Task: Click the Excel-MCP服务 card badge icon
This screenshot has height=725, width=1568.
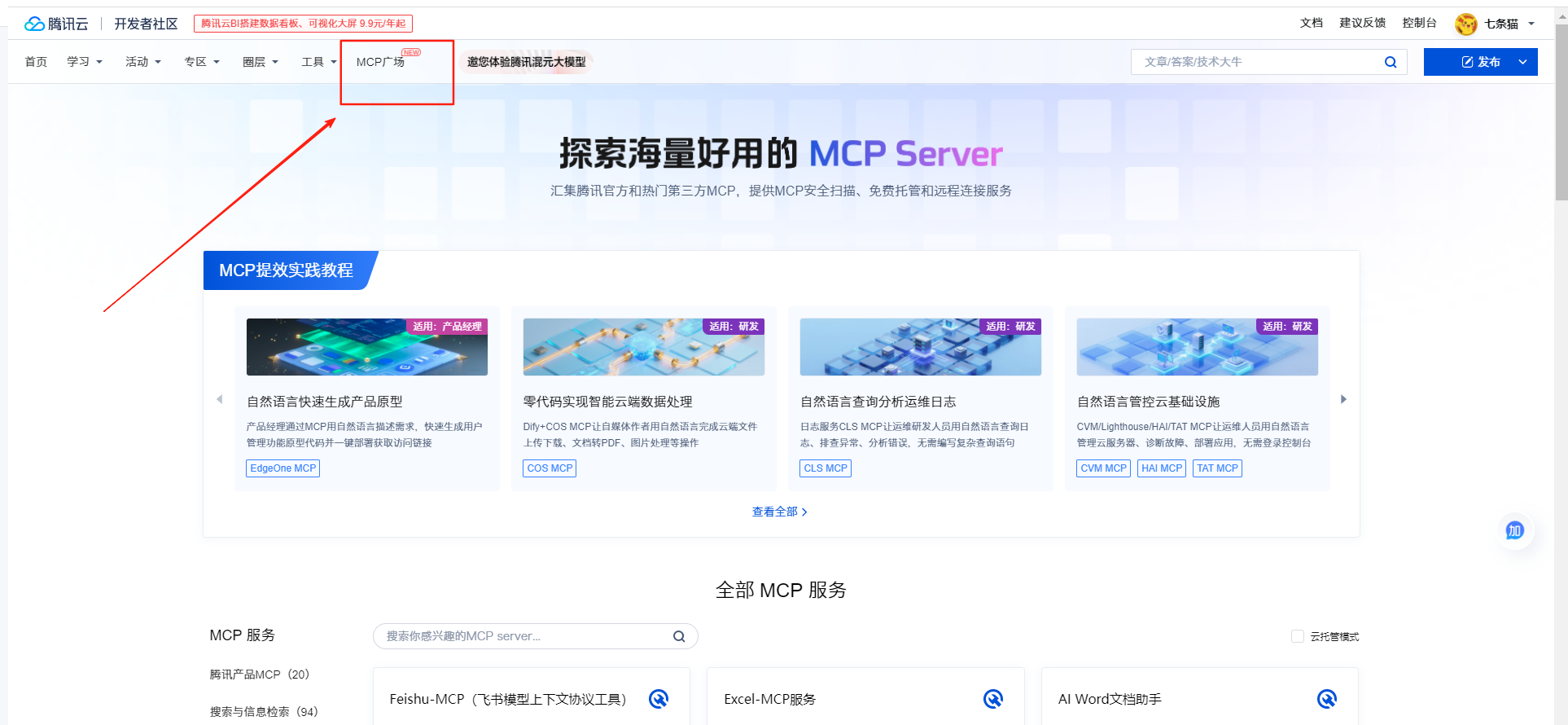Action: (993, 699)
